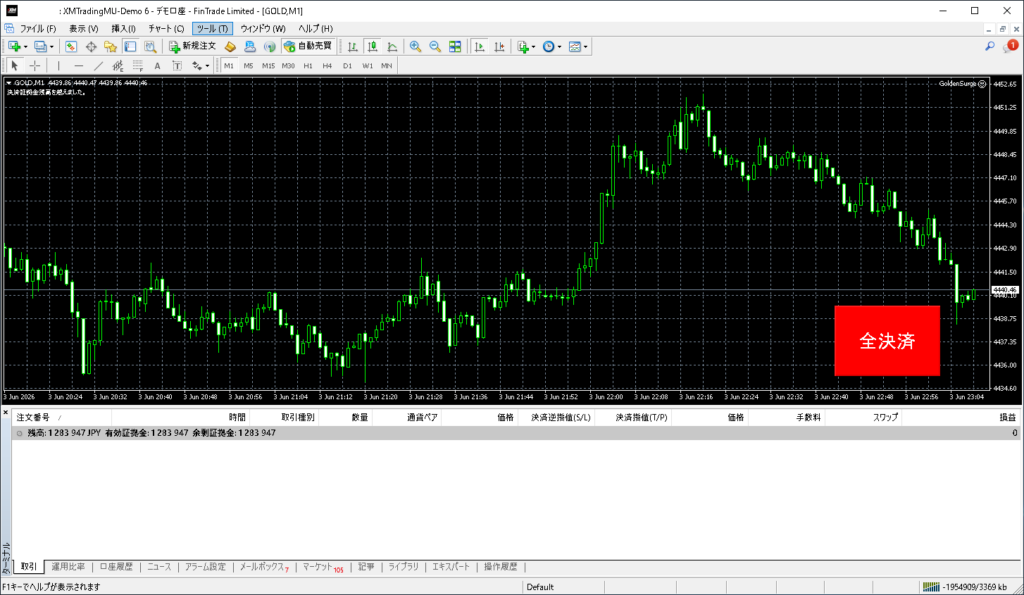Open the Profiles toolbar icon
Screen dimensions: 1024x595
pos(40,46)
